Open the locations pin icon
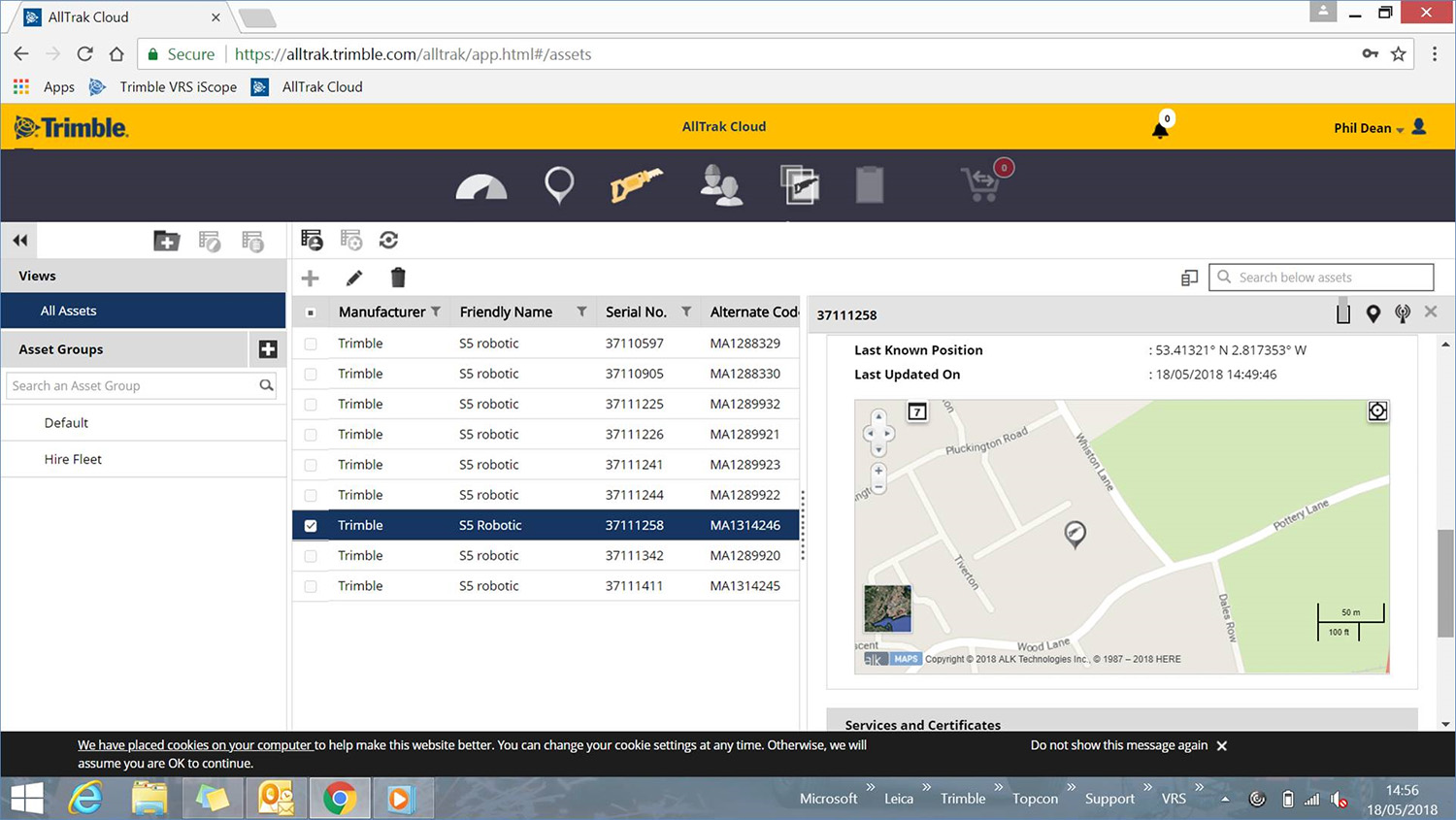1456x820 pixels. (559, 184)
